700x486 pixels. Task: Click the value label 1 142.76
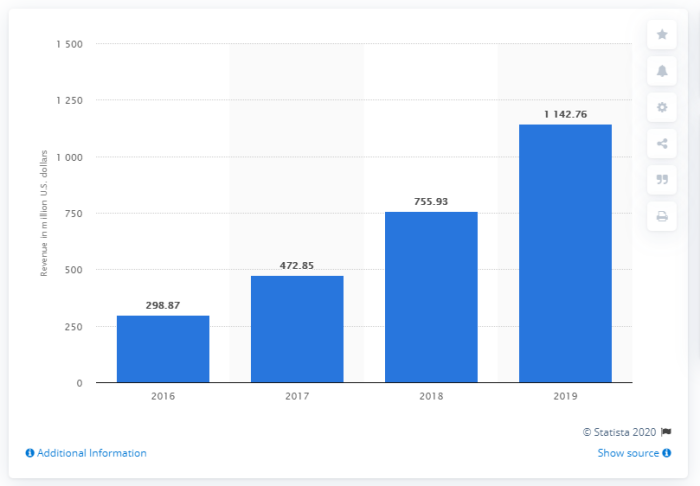565,114
